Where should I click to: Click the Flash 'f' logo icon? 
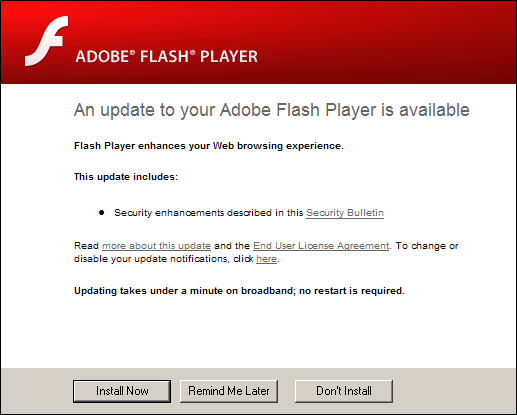[x=47, y=41]
